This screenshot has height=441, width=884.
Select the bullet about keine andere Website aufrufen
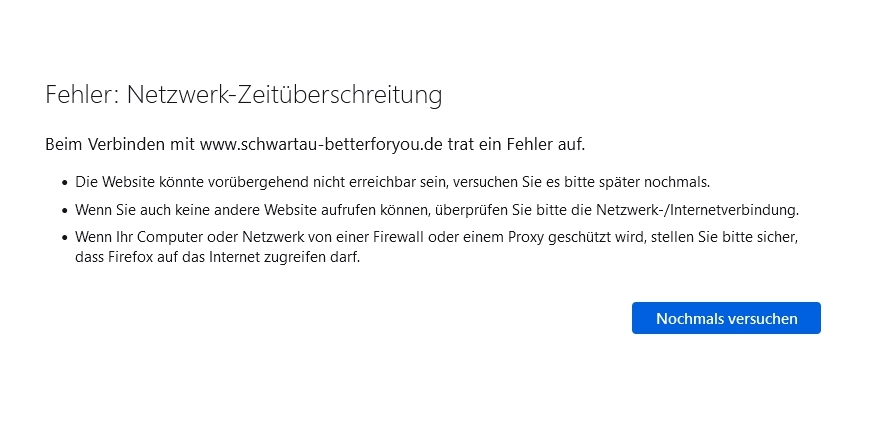437,210
